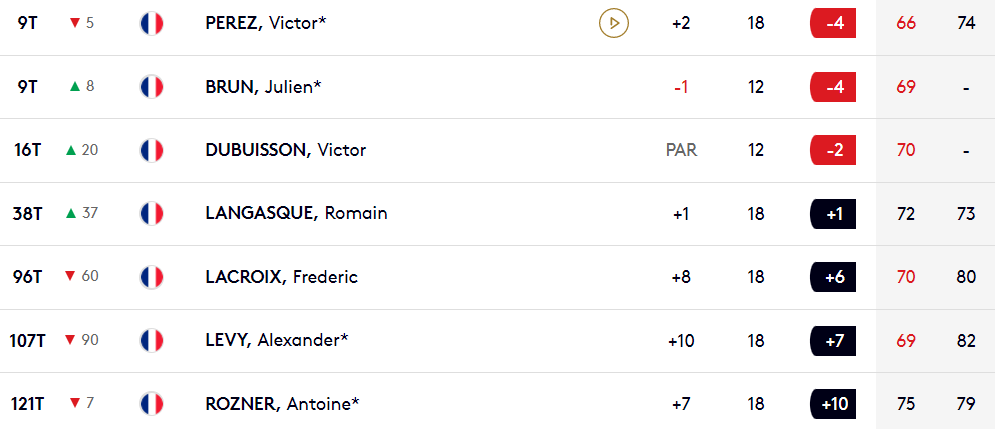The width and height of the screenshot is (995, 429).
Task: Click green up arrow in Brun's row
Action: point(75,86)
